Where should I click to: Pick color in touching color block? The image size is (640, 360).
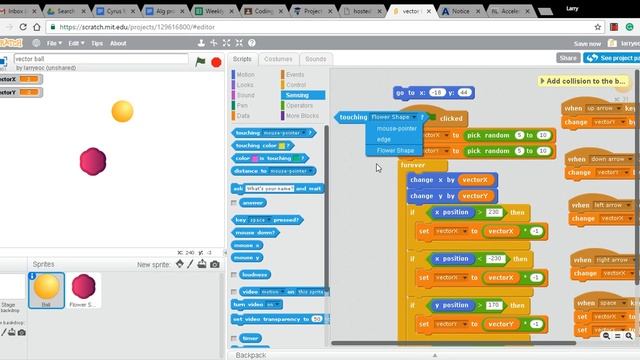click(282, 146)
